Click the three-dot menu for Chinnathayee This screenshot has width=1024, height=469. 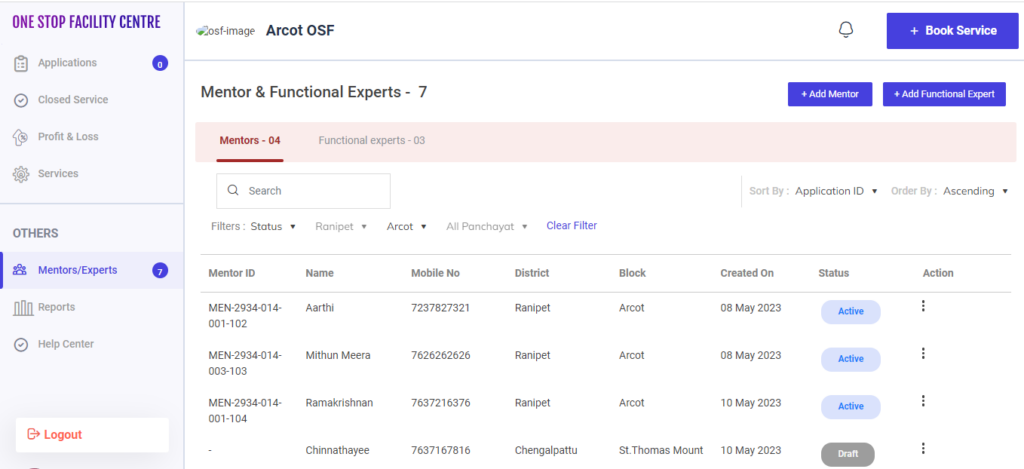click(923, 448)
